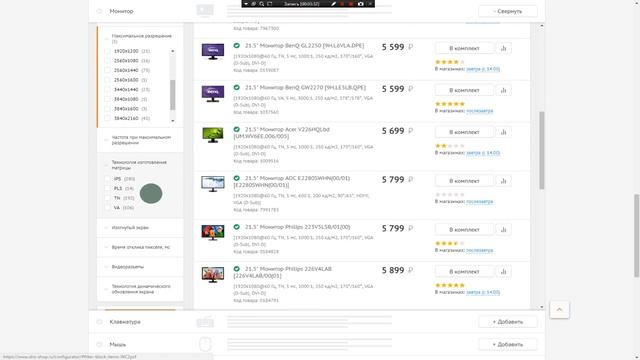
Task: Click star rating of Philips 226V4LAB
Action: click(450, 285)
